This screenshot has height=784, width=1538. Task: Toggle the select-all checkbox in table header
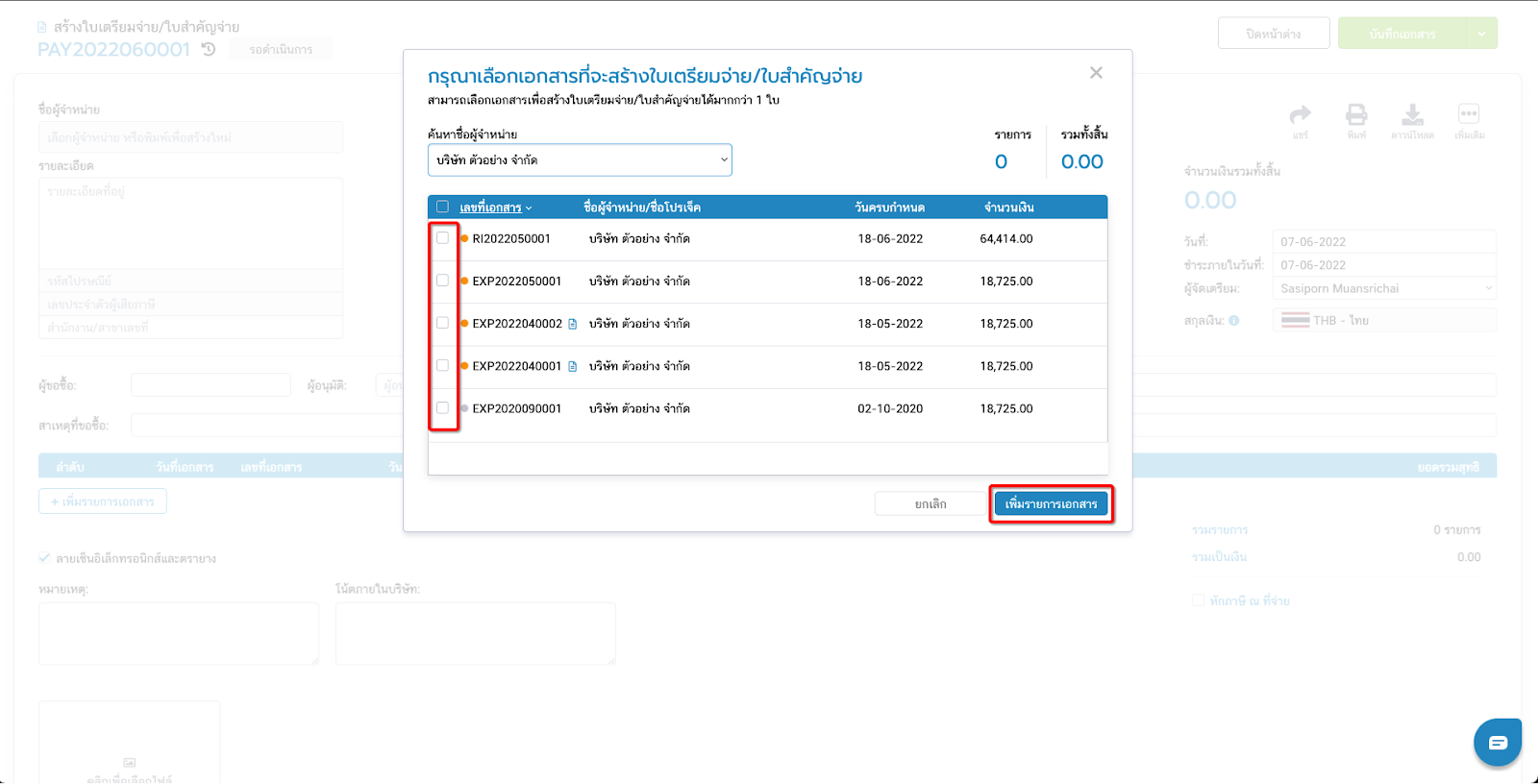442,207
